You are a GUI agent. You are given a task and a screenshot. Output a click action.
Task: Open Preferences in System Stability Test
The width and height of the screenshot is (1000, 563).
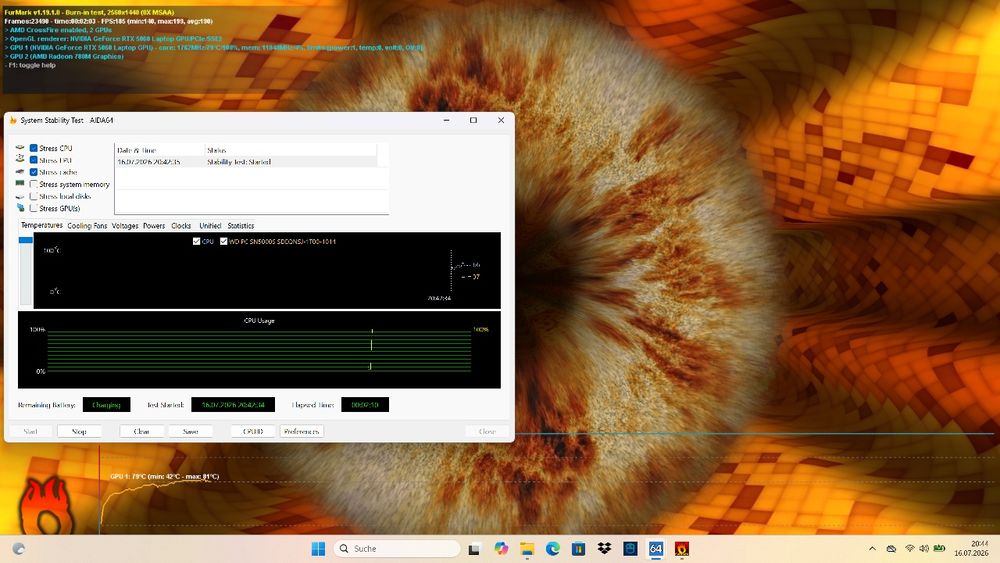[x=302, y=432]
